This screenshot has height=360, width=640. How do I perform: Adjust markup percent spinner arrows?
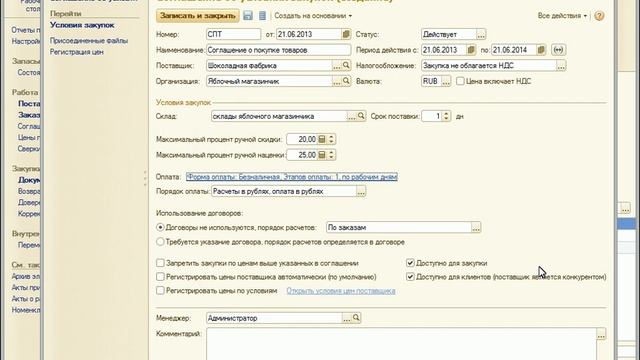click(x=331, y=155)
